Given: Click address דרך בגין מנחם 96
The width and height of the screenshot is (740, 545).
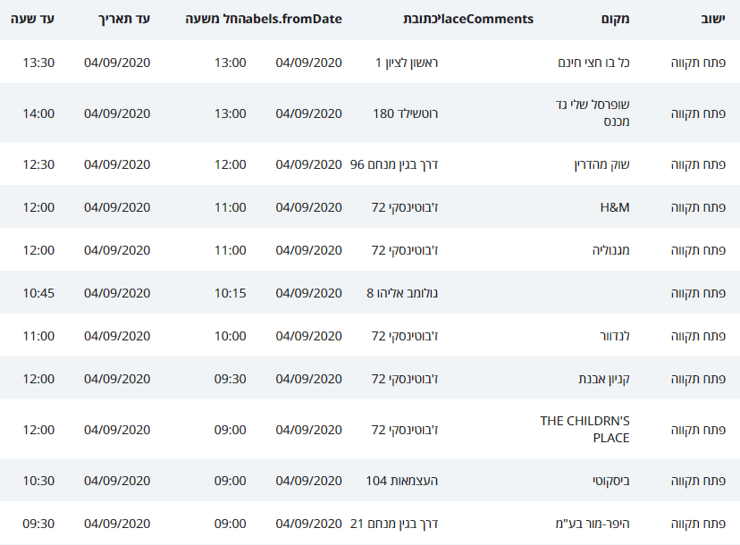Looking at the screenshot, I should (394, 165).
